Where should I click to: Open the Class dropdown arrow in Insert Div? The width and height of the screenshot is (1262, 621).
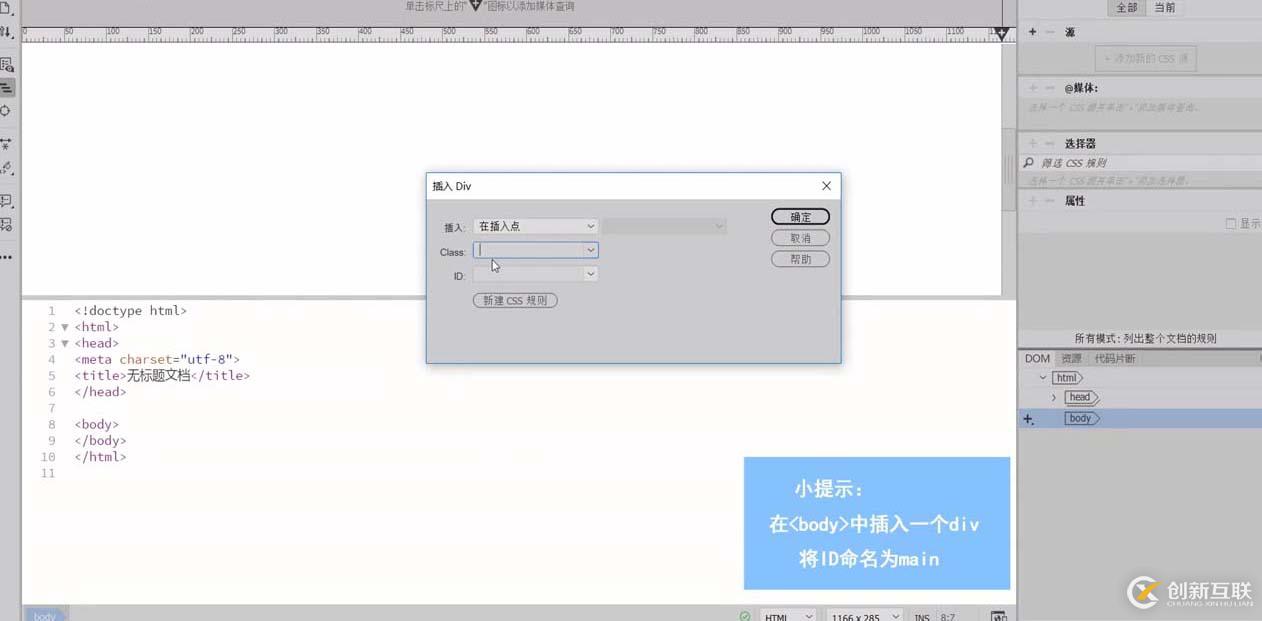(x=590, y=250)
